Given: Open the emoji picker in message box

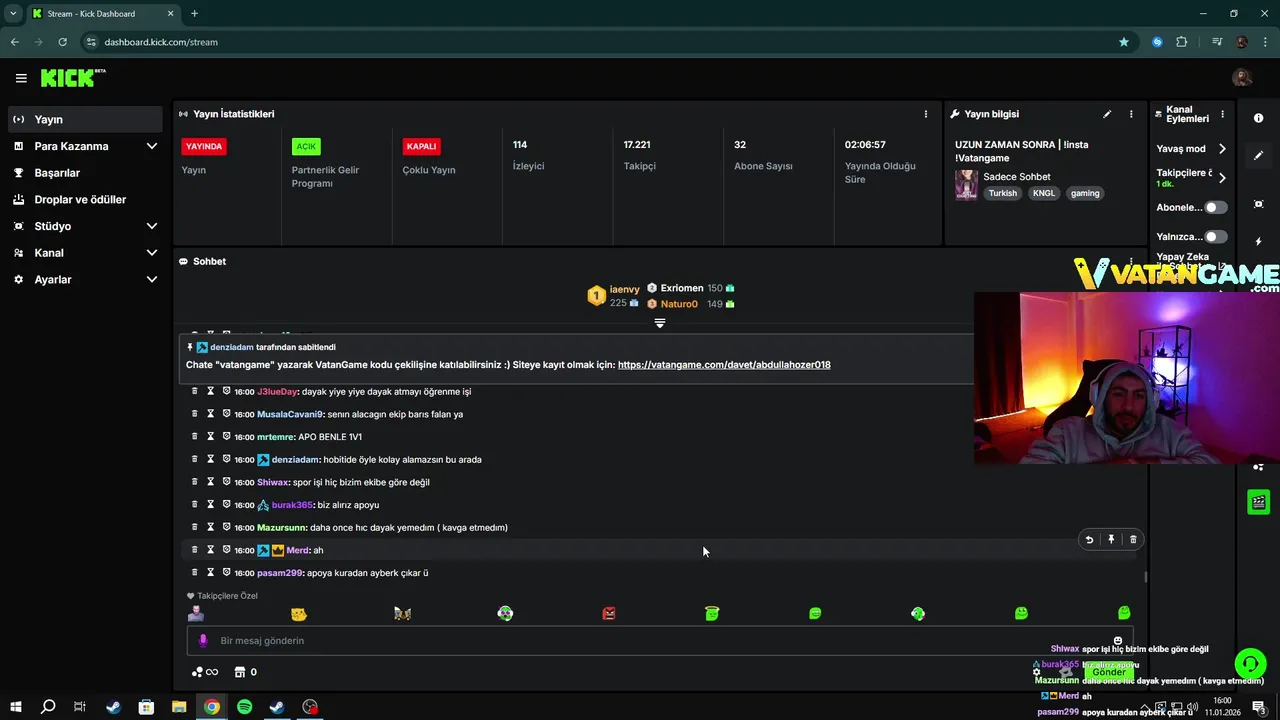Looking at the screenshot, I should coord(1118,640).
